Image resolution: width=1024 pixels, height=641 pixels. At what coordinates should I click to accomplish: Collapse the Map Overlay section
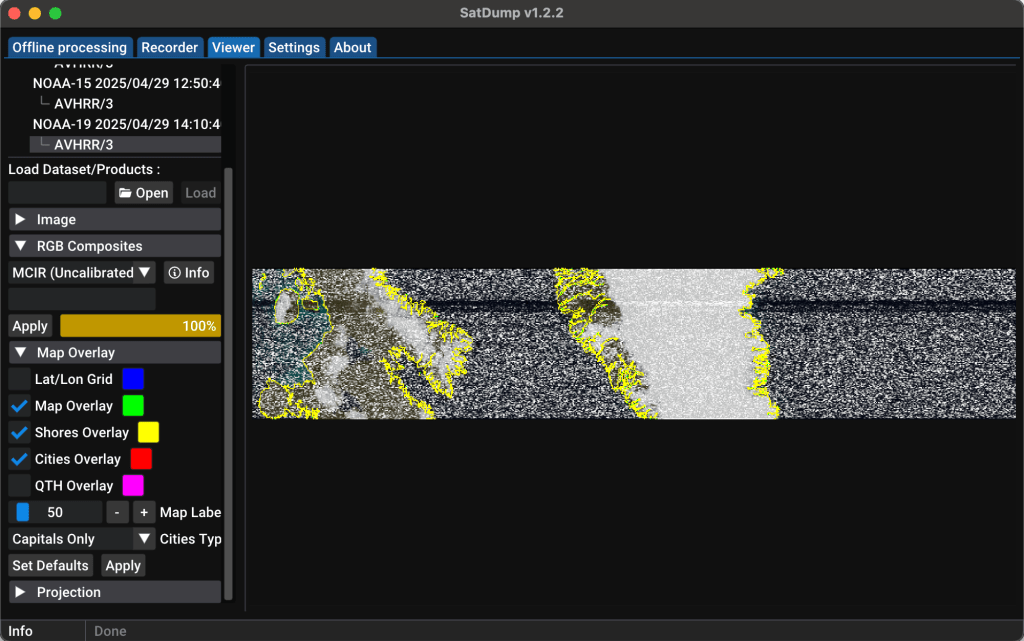click(x=115, y=352)
